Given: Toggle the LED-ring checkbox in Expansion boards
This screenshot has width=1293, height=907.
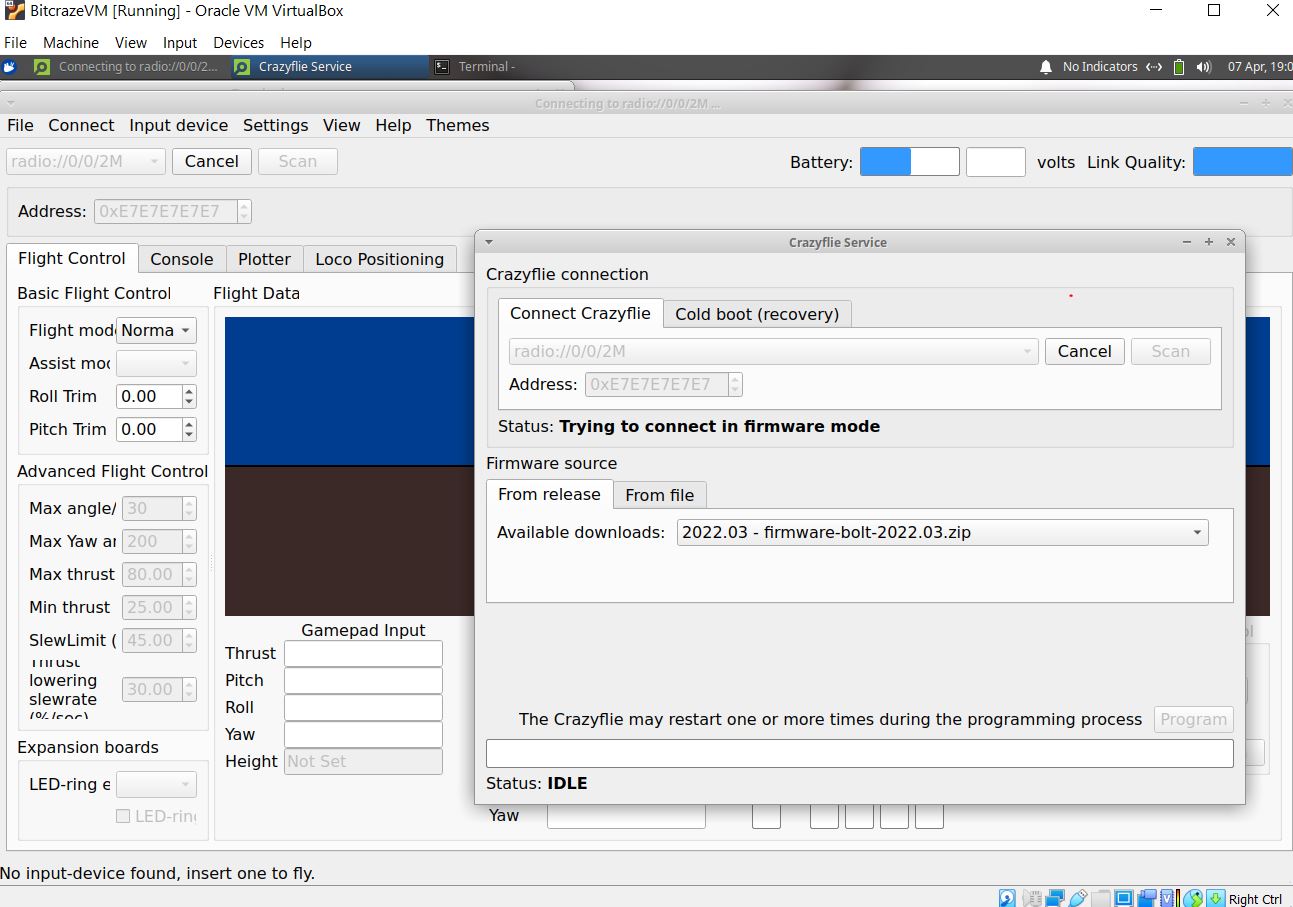Looking at the screenshot, I should (123, 816).
